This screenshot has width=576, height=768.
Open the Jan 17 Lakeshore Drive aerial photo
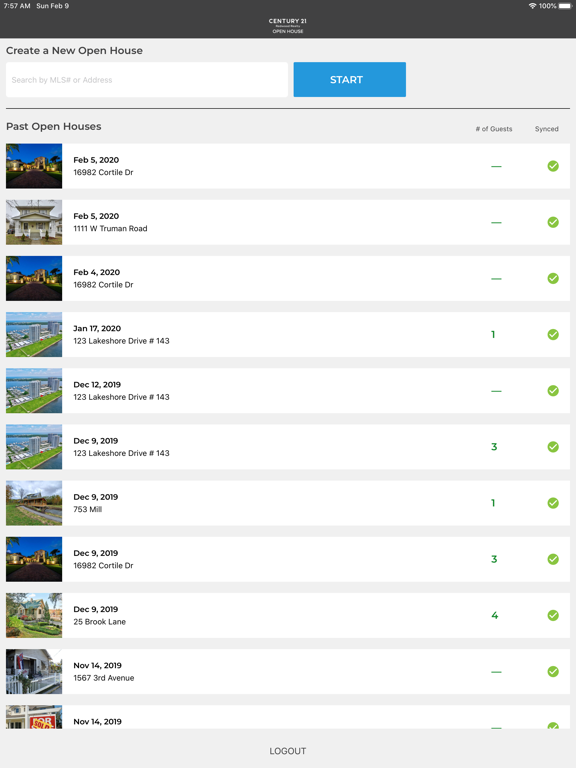coord(34,335)
